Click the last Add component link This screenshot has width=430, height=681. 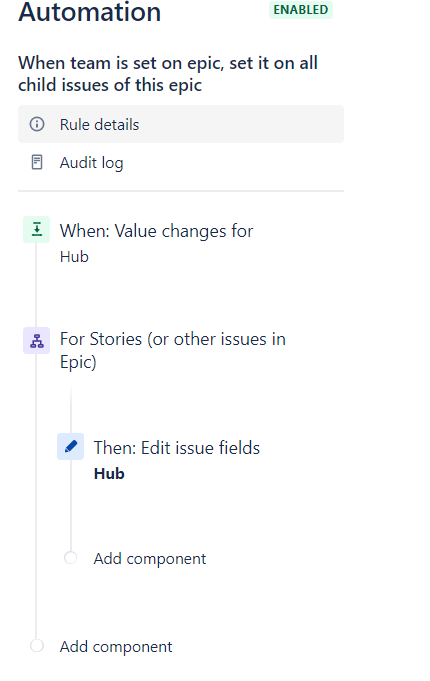tap(116, 647)
